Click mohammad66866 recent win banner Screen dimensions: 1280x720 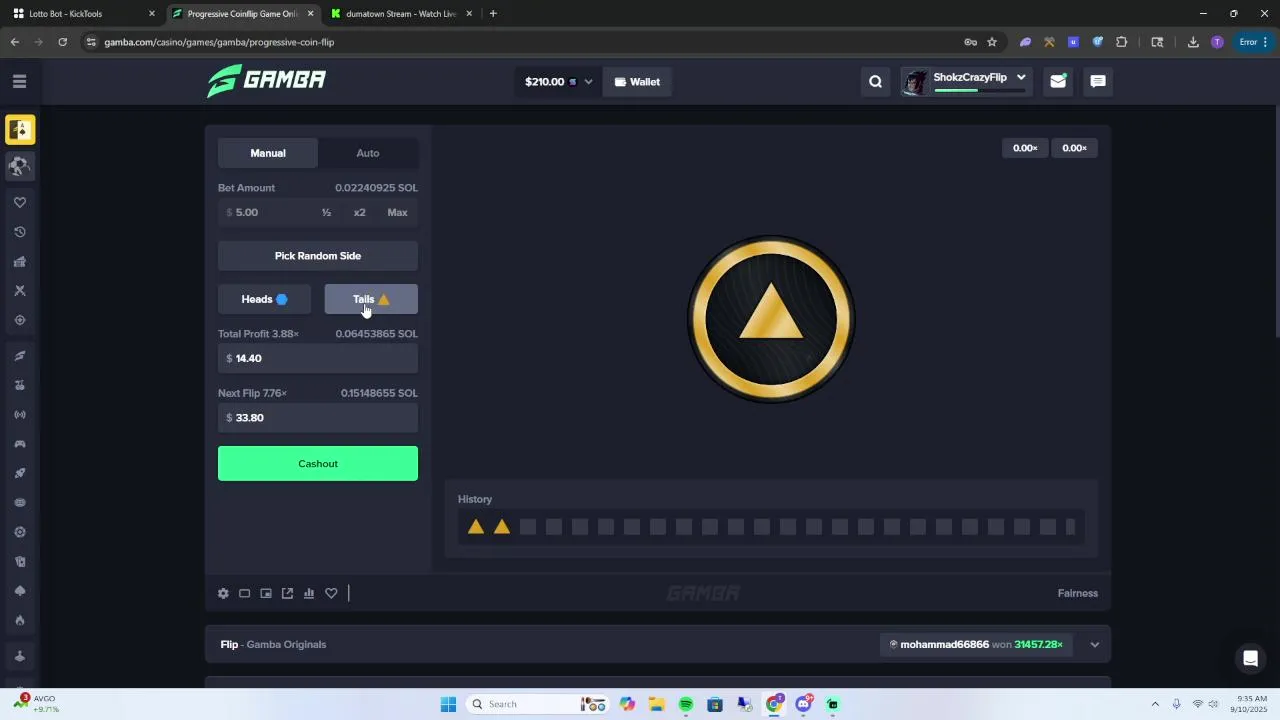[977, 645]
